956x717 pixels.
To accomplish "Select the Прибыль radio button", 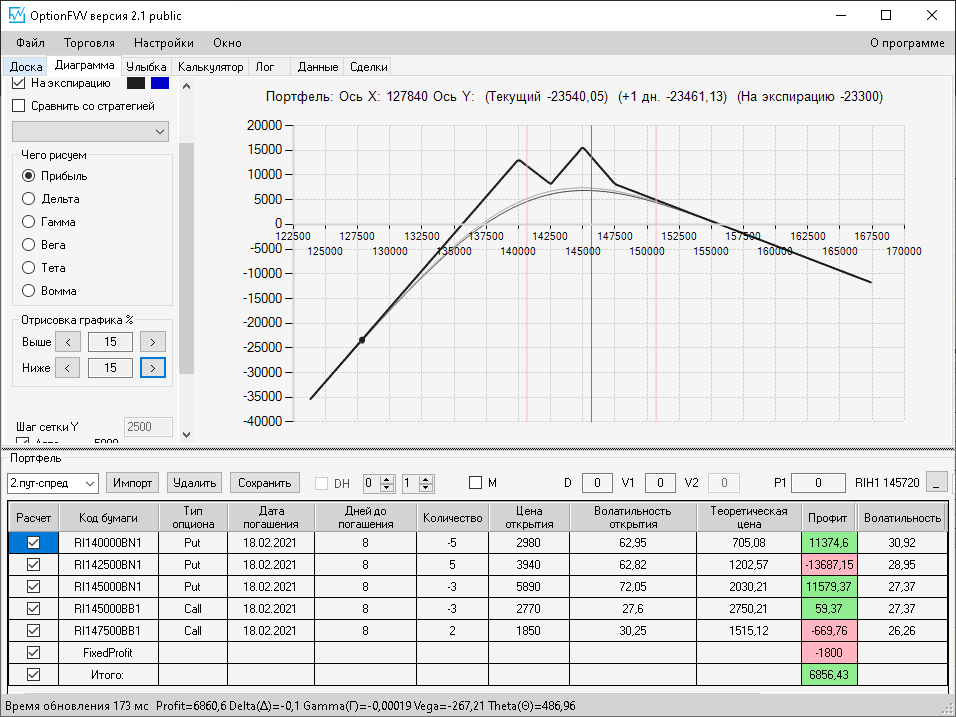I will pyautogui.click(x=28, y=176).
